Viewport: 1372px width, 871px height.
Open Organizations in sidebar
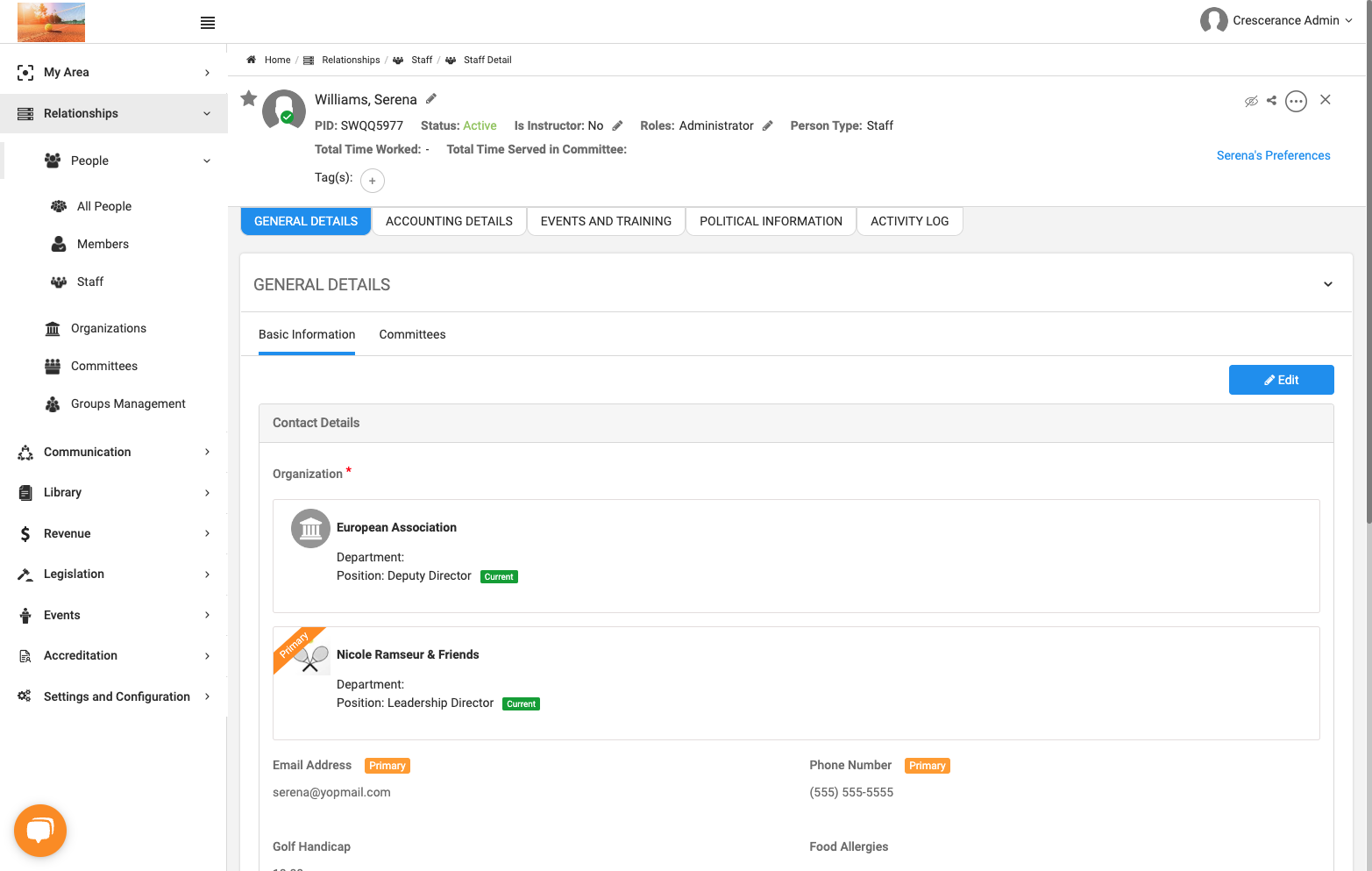click(x=109, y=328)
